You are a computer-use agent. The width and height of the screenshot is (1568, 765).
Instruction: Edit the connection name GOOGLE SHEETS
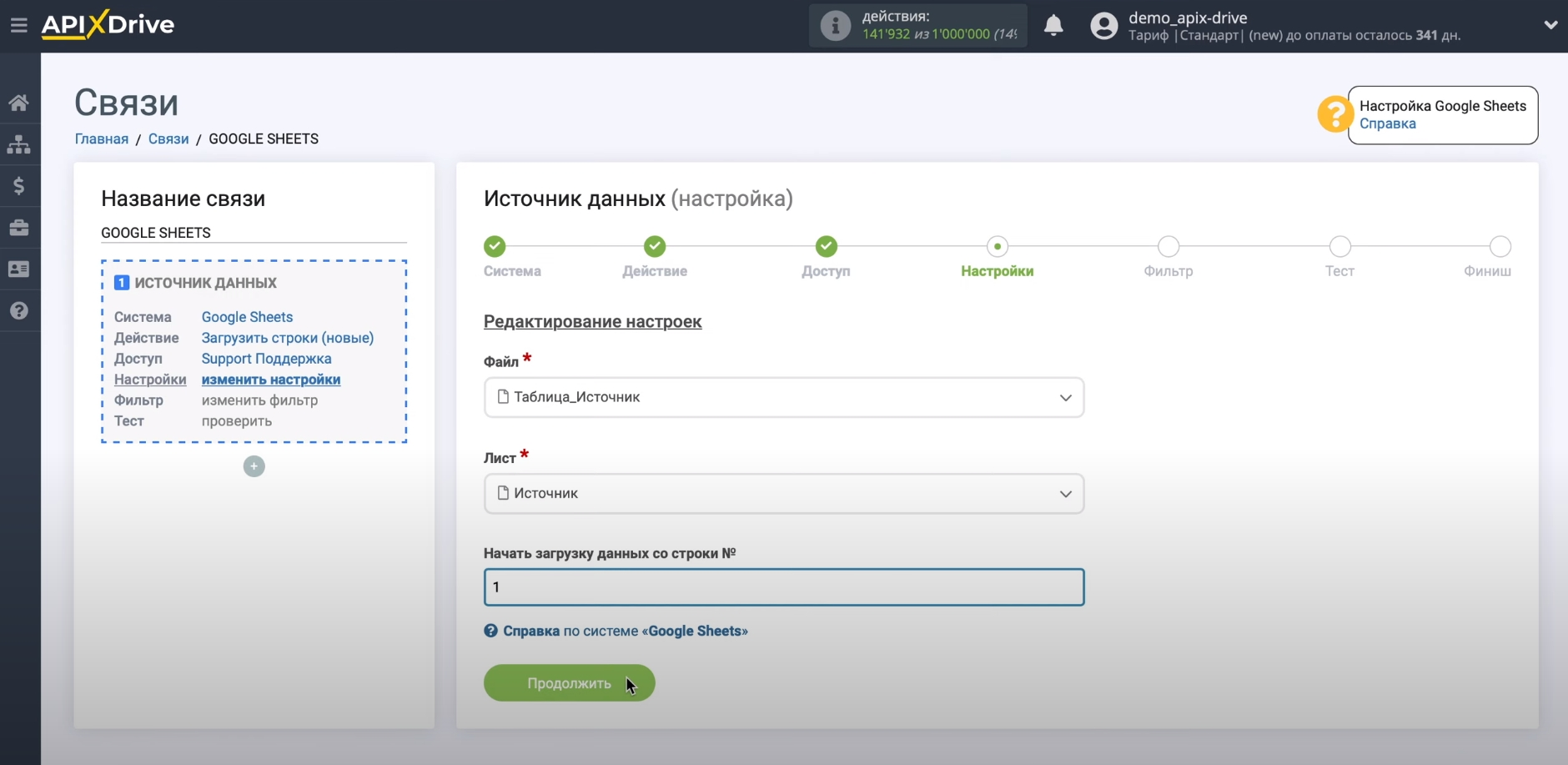coord(254,233)
